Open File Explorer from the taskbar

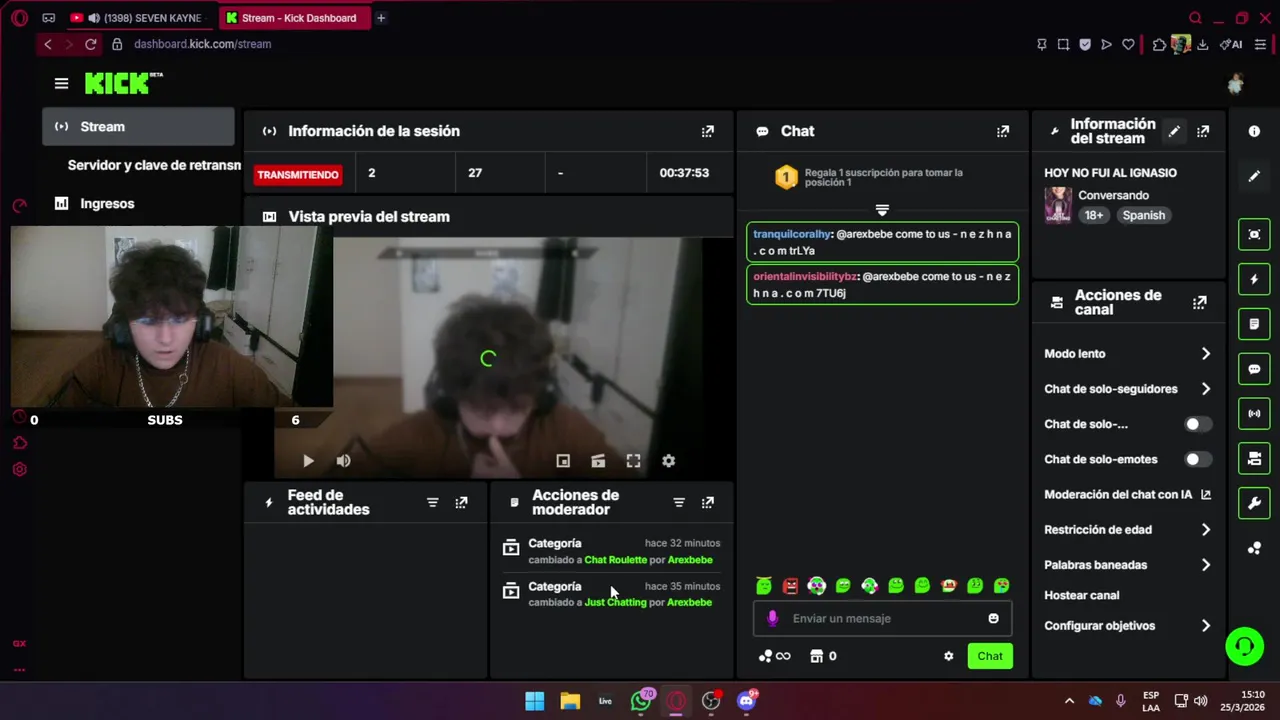click(x=570, y=701)
